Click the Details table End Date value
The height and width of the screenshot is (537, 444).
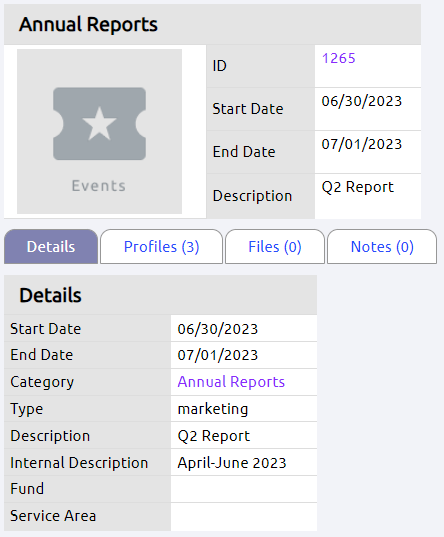pyautogui.click(x=218, y=355)
